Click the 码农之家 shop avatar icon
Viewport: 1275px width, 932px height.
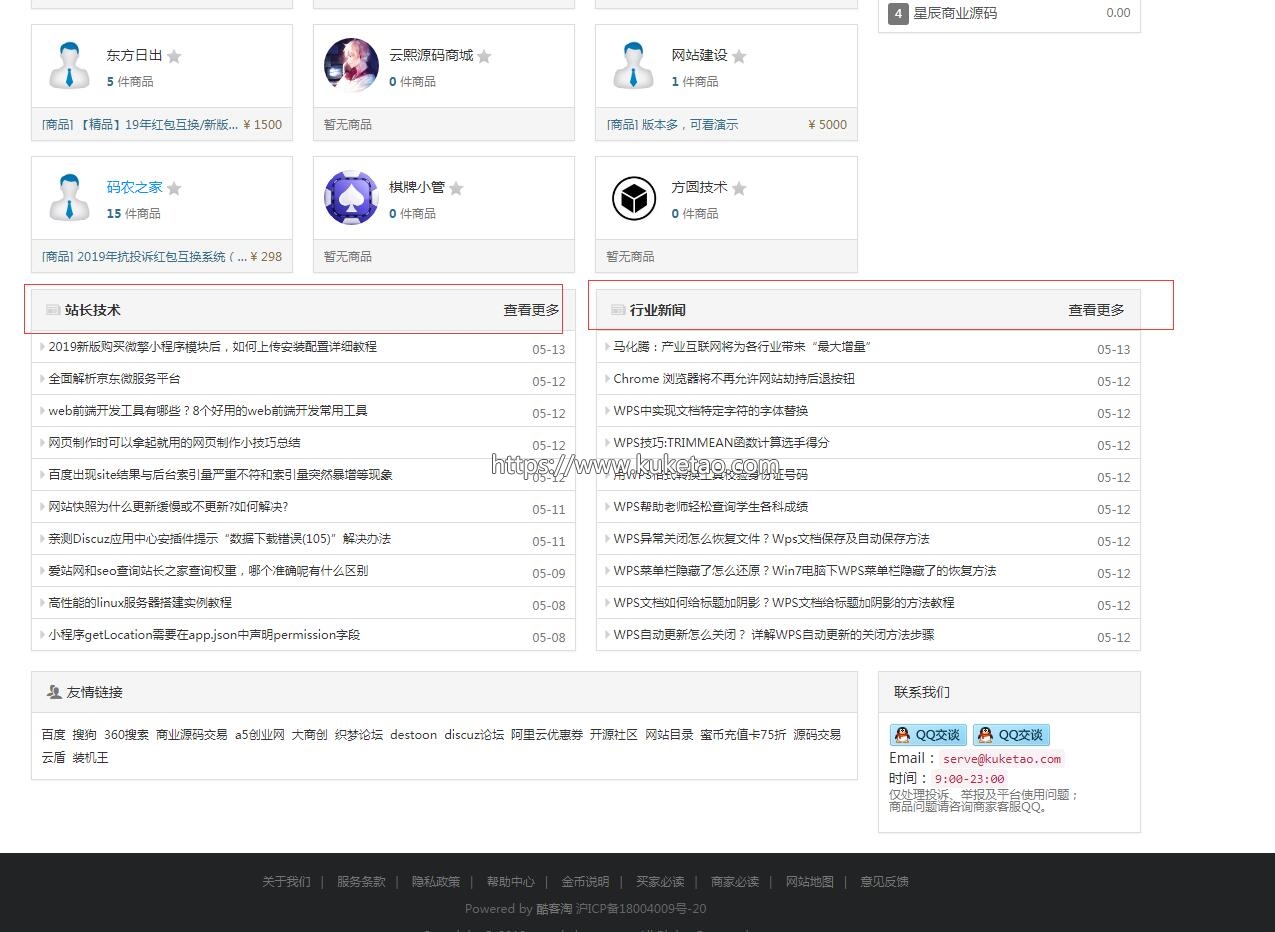(x=69, y=198)
